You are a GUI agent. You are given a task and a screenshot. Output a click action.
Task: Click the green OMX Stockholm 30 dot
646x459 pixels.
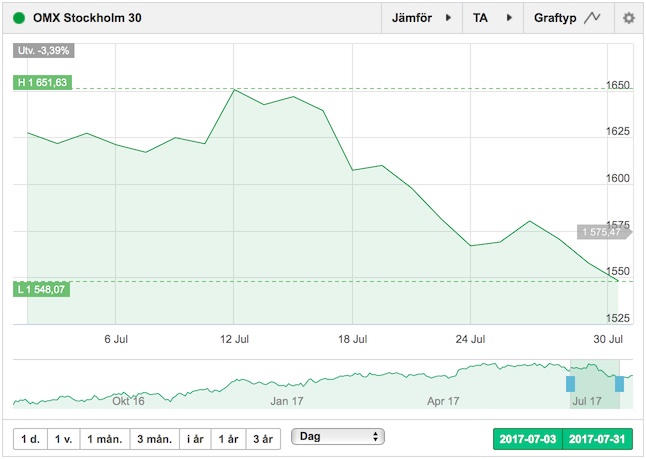19,18
